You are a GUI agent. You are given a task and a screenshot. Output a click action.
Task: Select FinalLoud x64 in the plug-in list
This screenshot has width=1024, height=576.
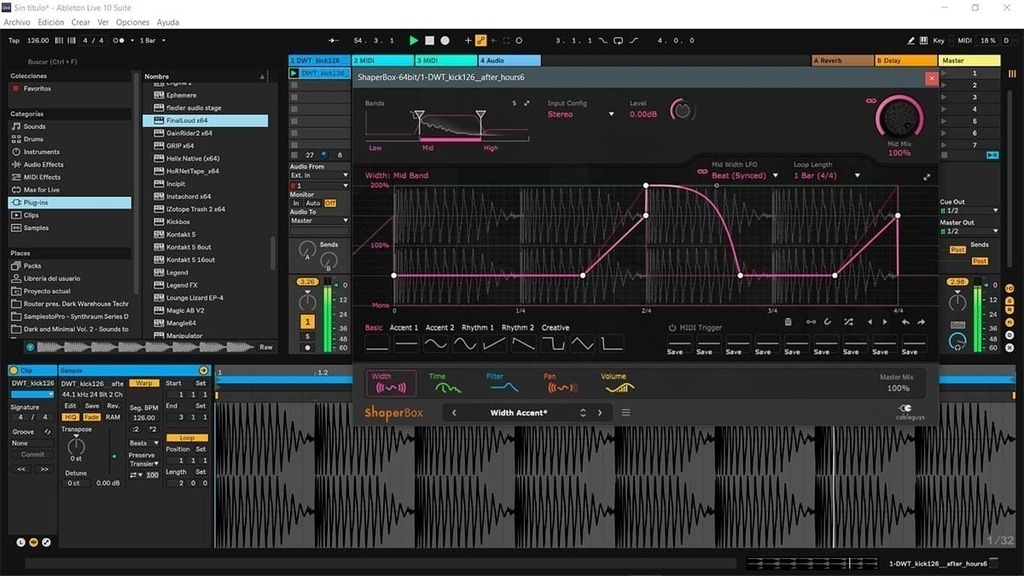(205, 121)
